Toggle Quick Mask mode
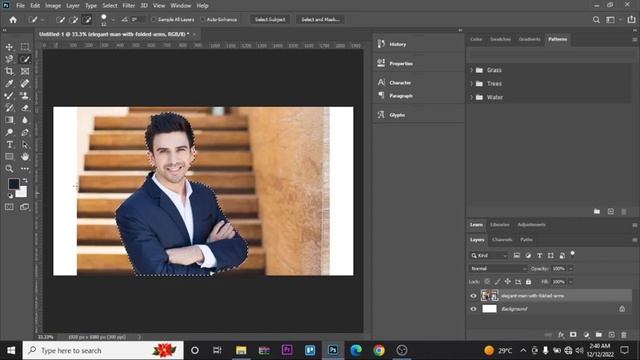Image resolution: width=640 pixels, height=360 pixels. [9, 207]
